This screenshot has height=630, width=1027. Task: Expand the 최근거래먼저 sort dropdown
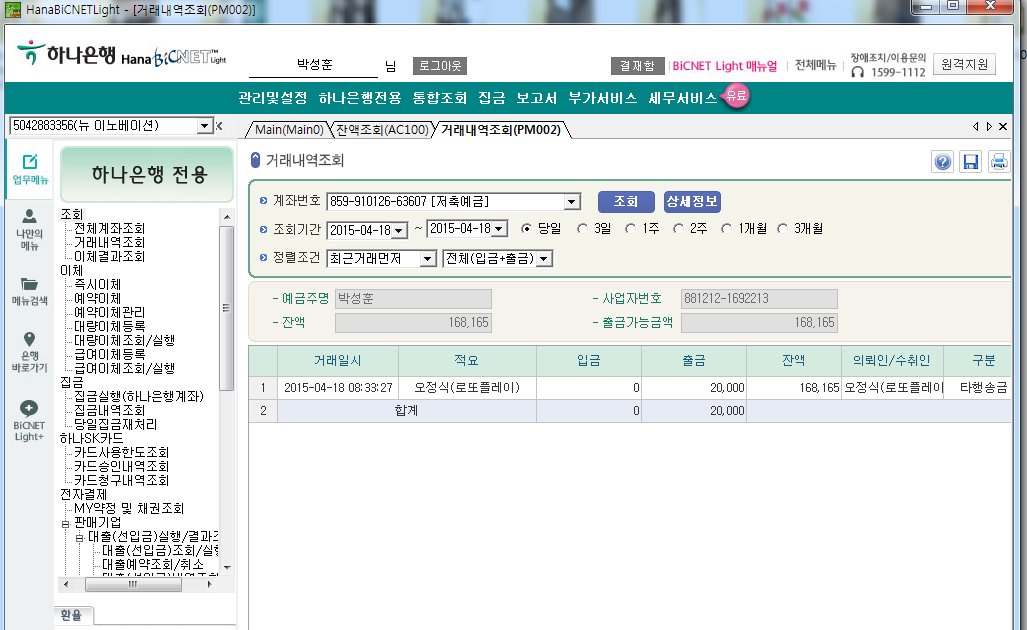[427, 259]
